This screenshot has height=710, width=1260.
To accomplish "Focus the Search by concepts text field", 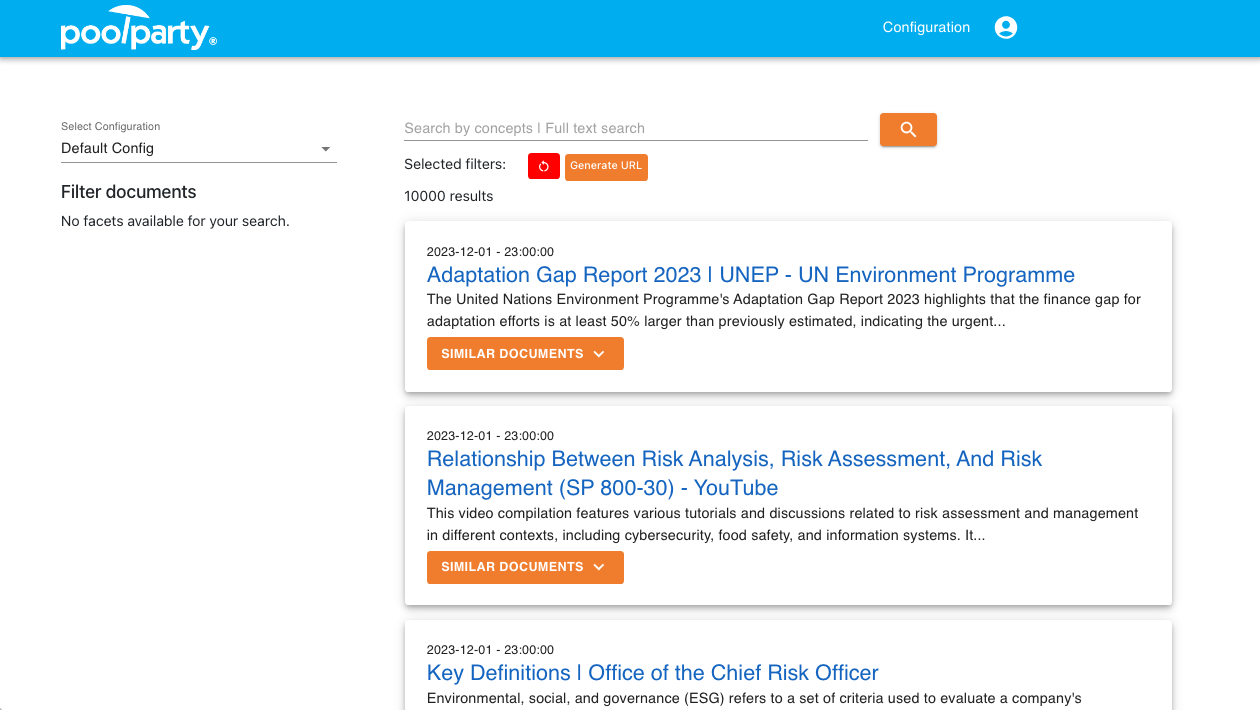I will pos(635,128).
